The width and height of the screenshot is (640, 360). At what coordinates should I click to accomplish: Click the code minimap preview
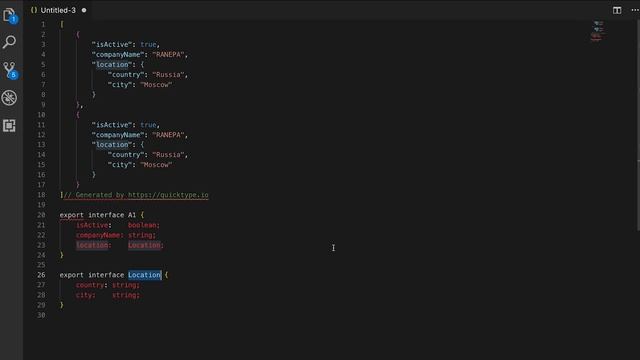pos(598,31)
